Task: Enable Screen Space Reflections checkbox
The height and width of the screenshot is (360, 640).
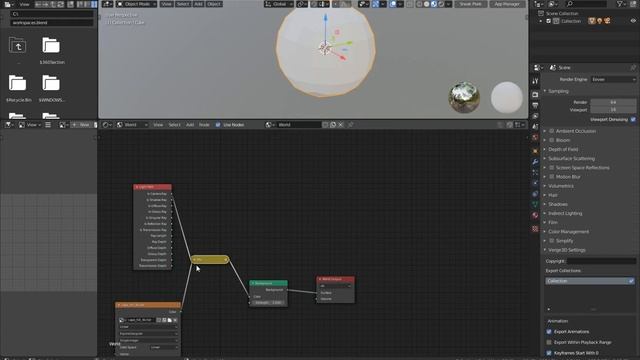Action: [x=551, y=168]
